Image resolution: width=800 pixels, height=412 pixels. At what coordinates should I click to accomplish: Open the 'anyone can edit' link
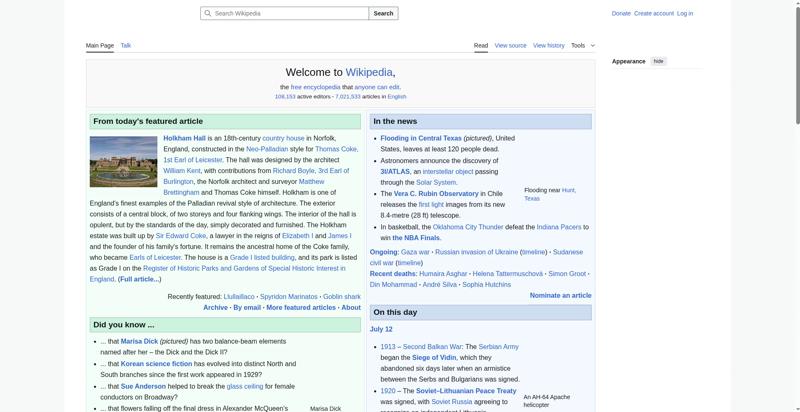coord(377,87)
